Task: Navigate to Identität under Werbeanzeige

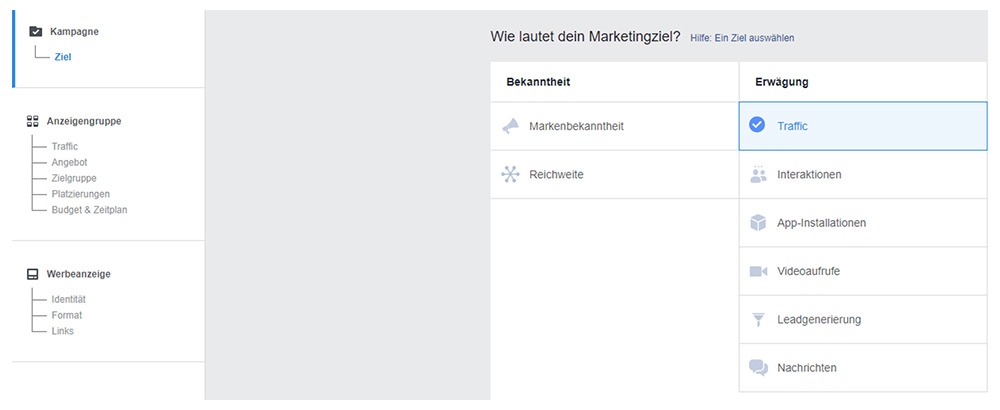Action: point(69,299)
